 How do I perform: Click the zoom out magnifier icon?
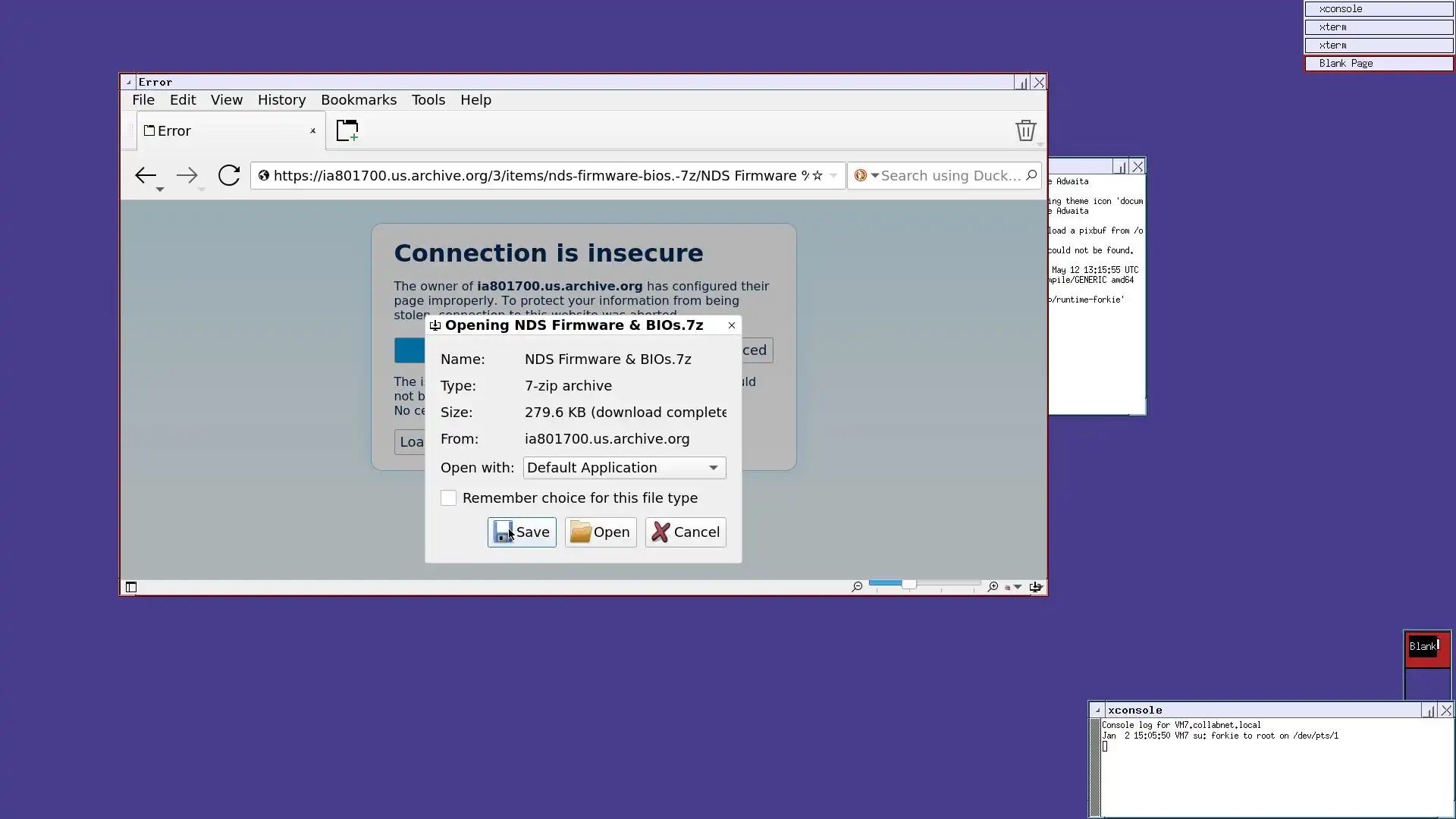(x=857, y=587)
